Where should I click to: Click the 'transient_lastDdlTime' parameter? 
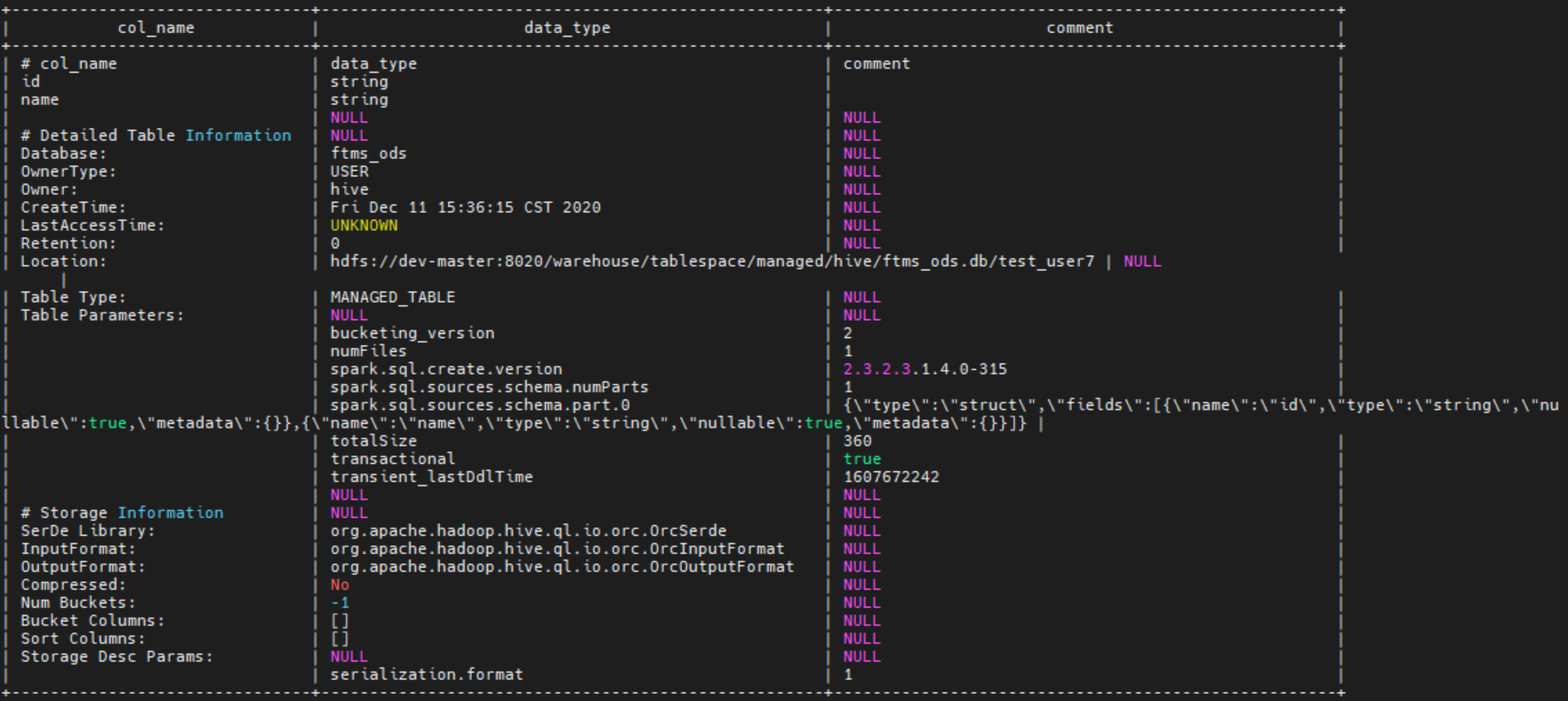pos(432,477)
